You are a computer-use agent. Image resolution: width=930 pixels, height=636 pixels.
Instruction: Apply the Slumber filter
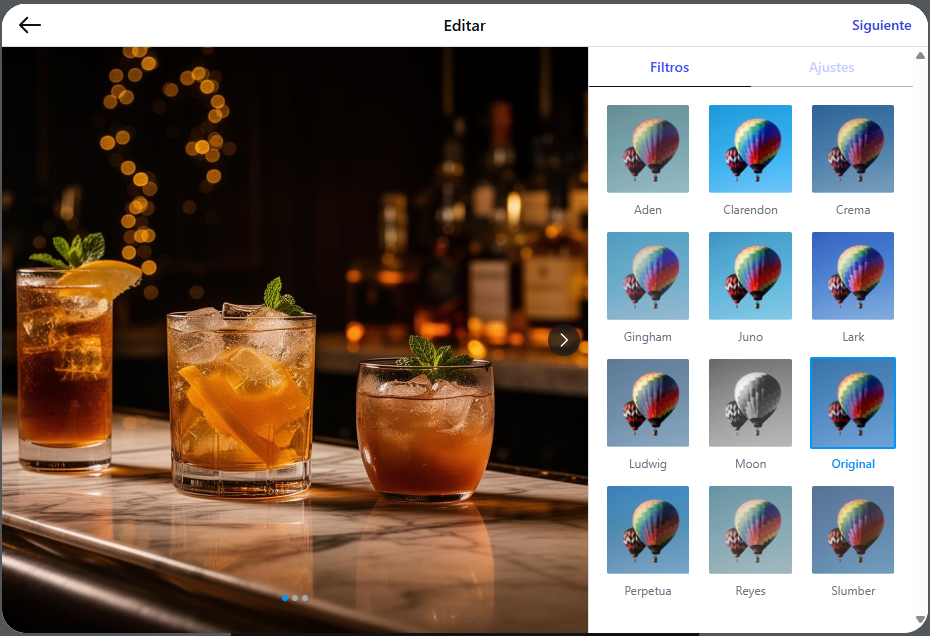(x=852, y=529)
